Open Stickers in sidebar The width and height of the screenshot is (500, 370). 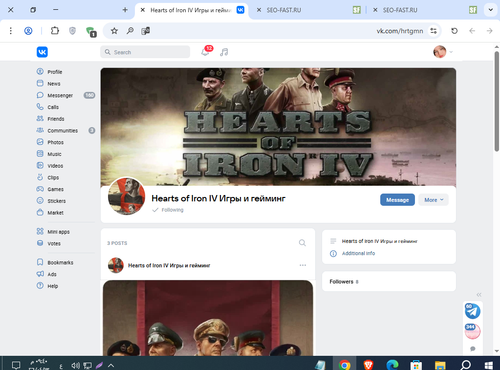pos(56,201)
